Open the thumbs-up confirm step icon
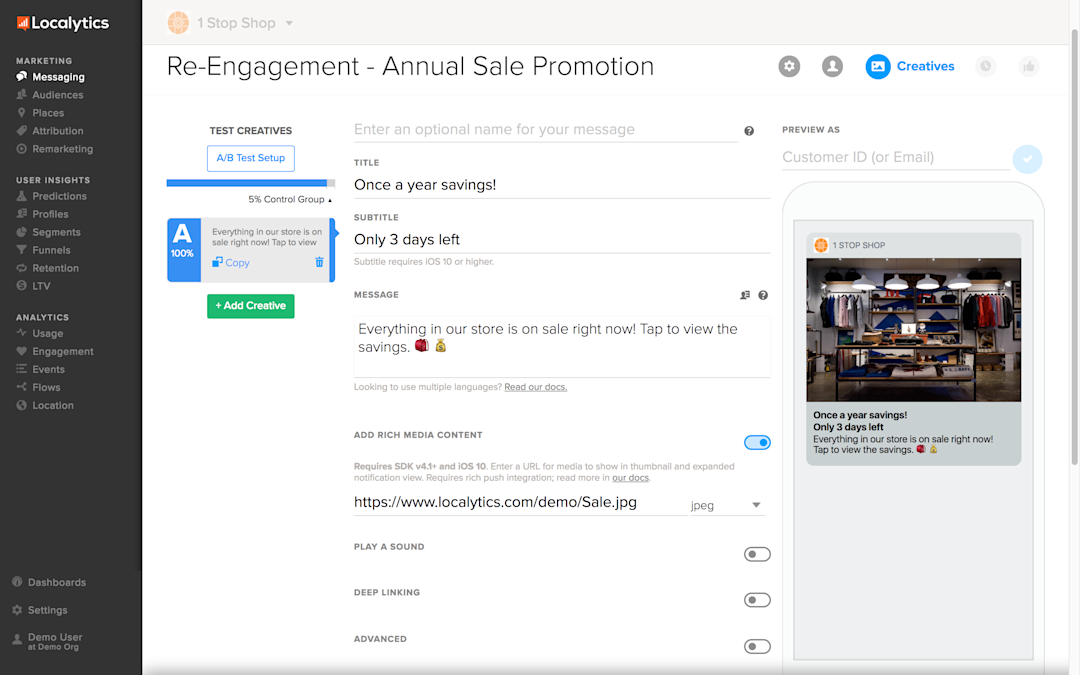1080x675 pixels. pos(1028,66)
